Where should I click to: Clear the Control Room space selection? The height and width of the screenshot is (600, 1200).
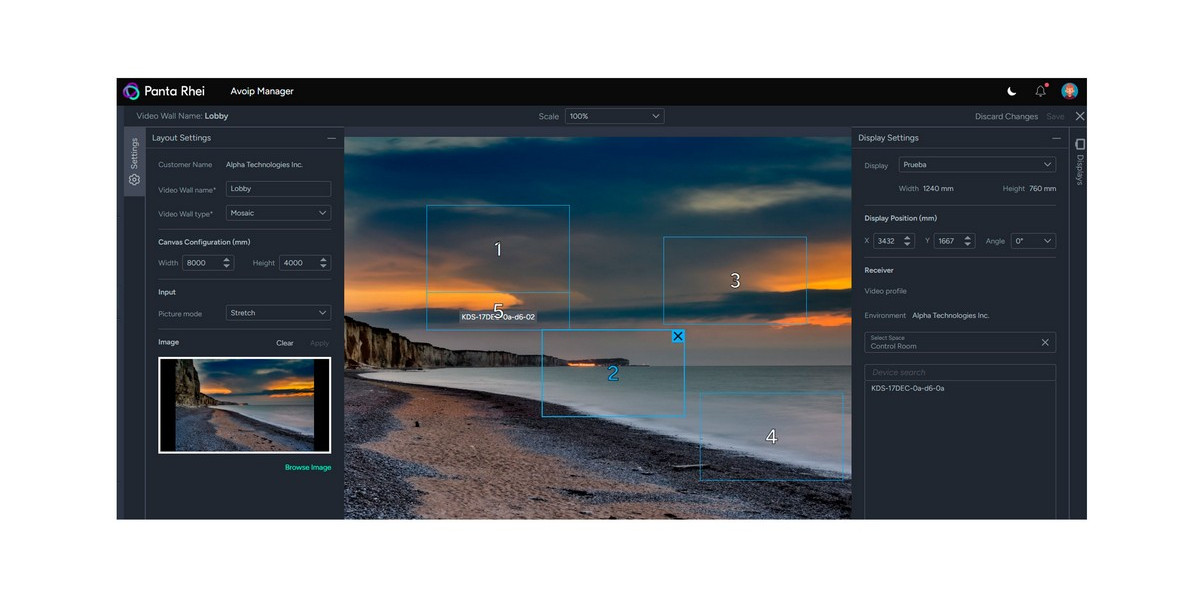1045,342
